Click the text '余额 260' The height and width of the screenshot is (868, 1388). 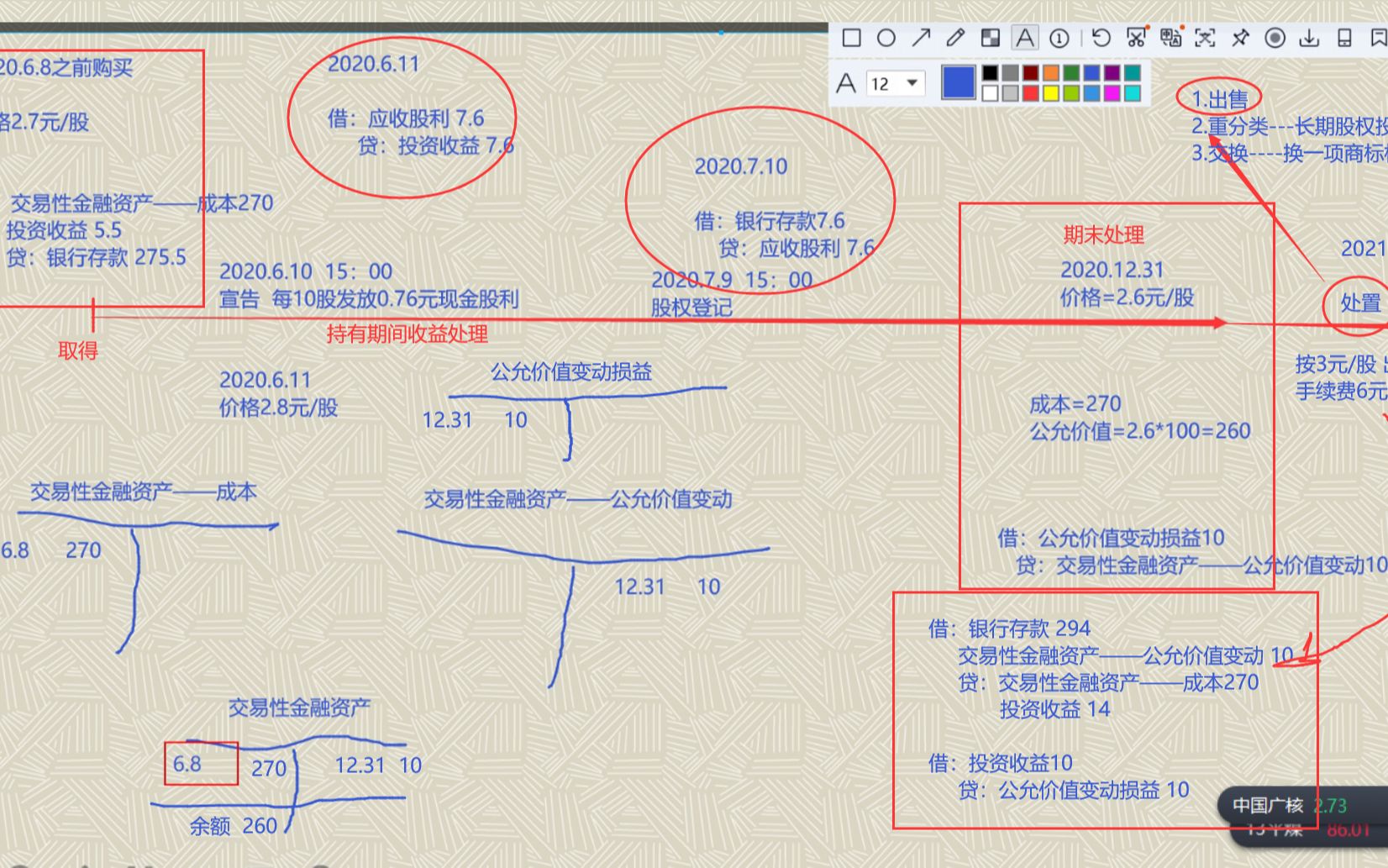pyautogui.click(x=233, y=826)
